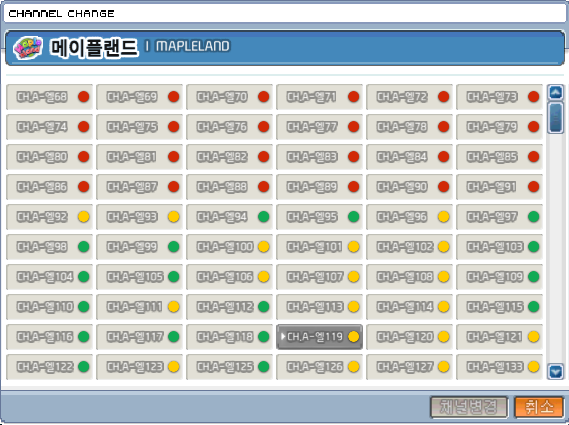The width and height of the screenshot is (569, 425).
Task: Switch to channel CH.A-엘114
Action: coord(409,307)
